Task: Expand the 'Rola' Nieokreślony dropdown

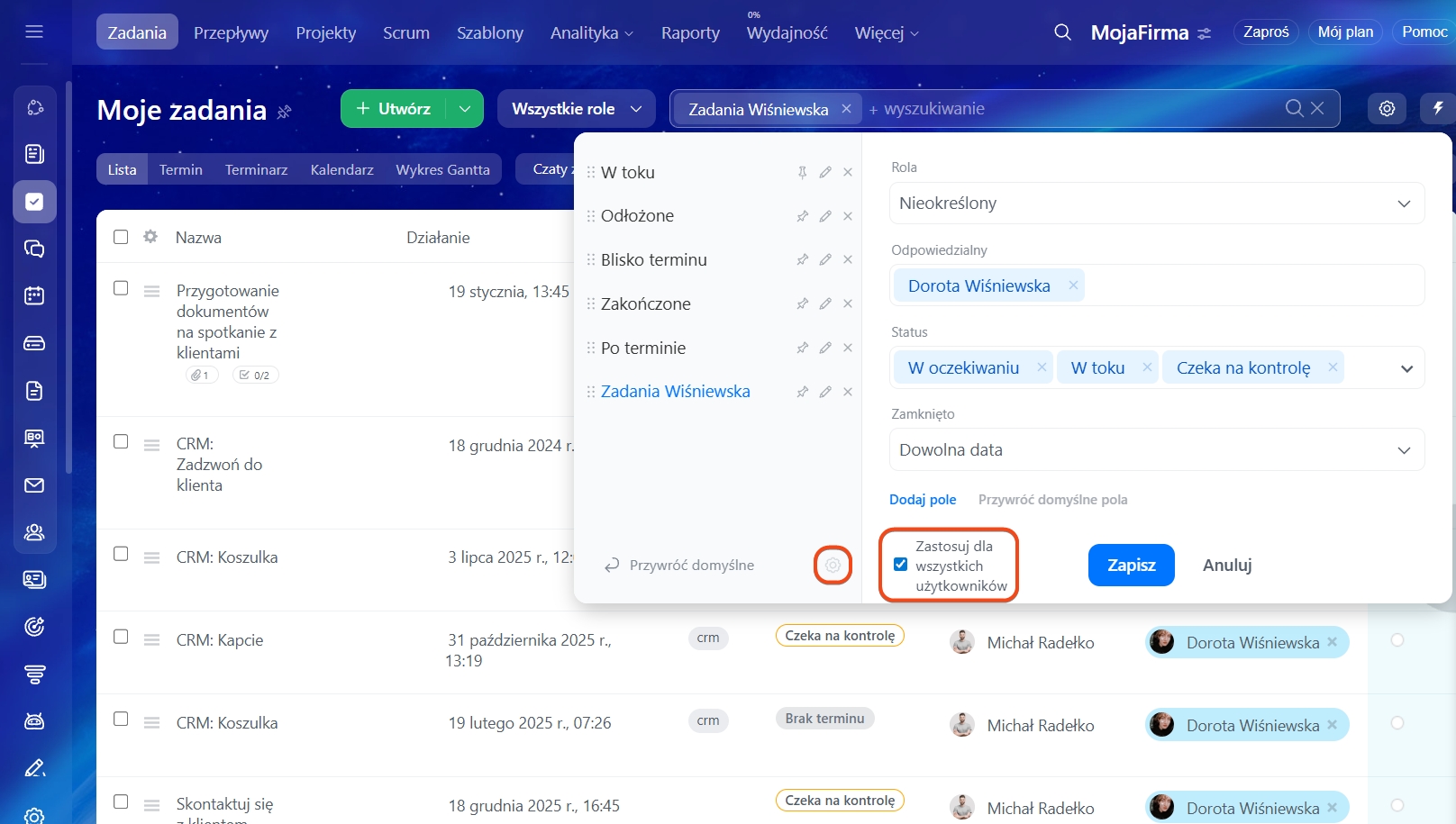Action: (1156, 204)
